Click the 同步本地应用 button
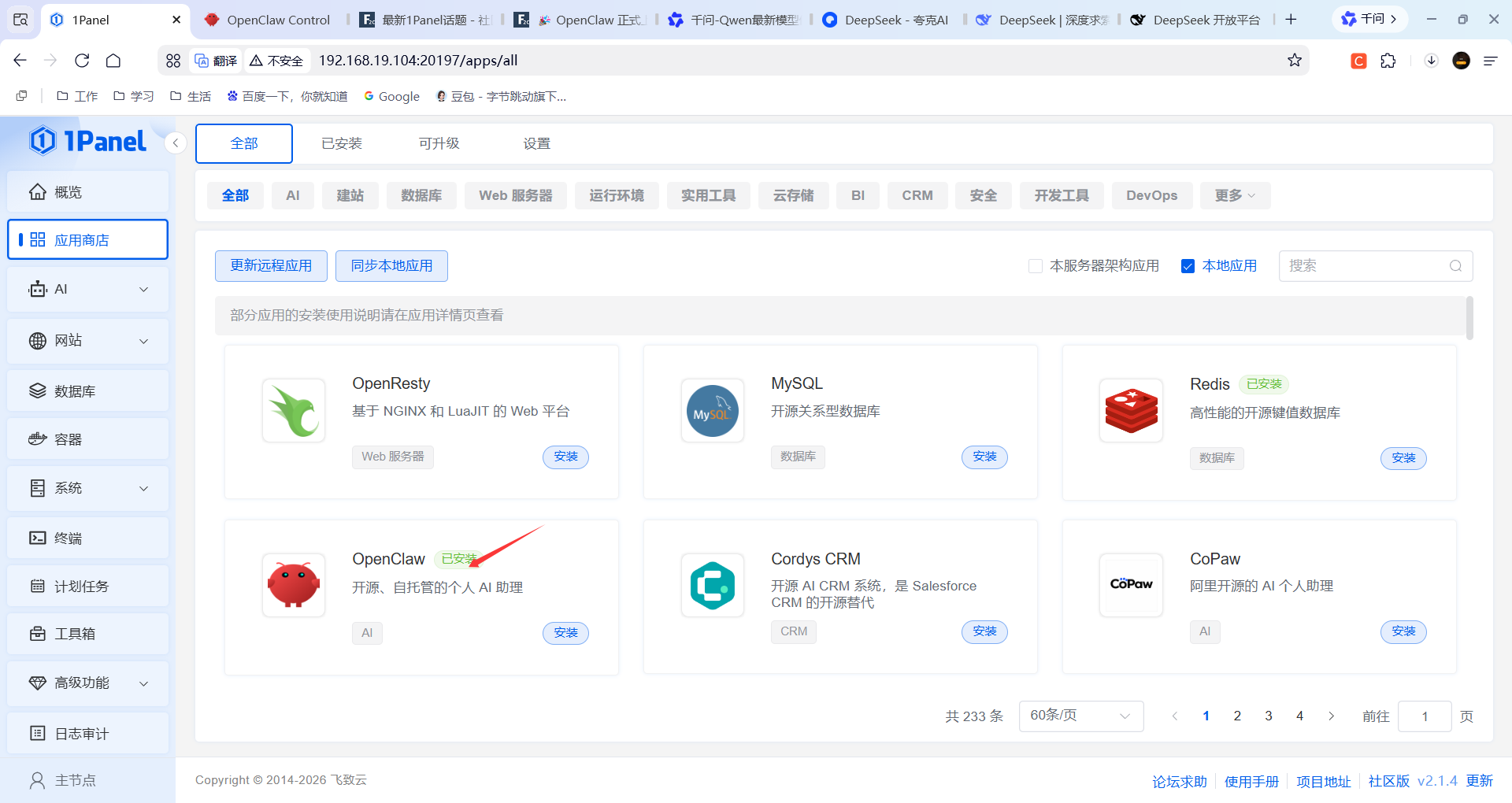This screenshot has height=803, width=1512. point(391,266)
